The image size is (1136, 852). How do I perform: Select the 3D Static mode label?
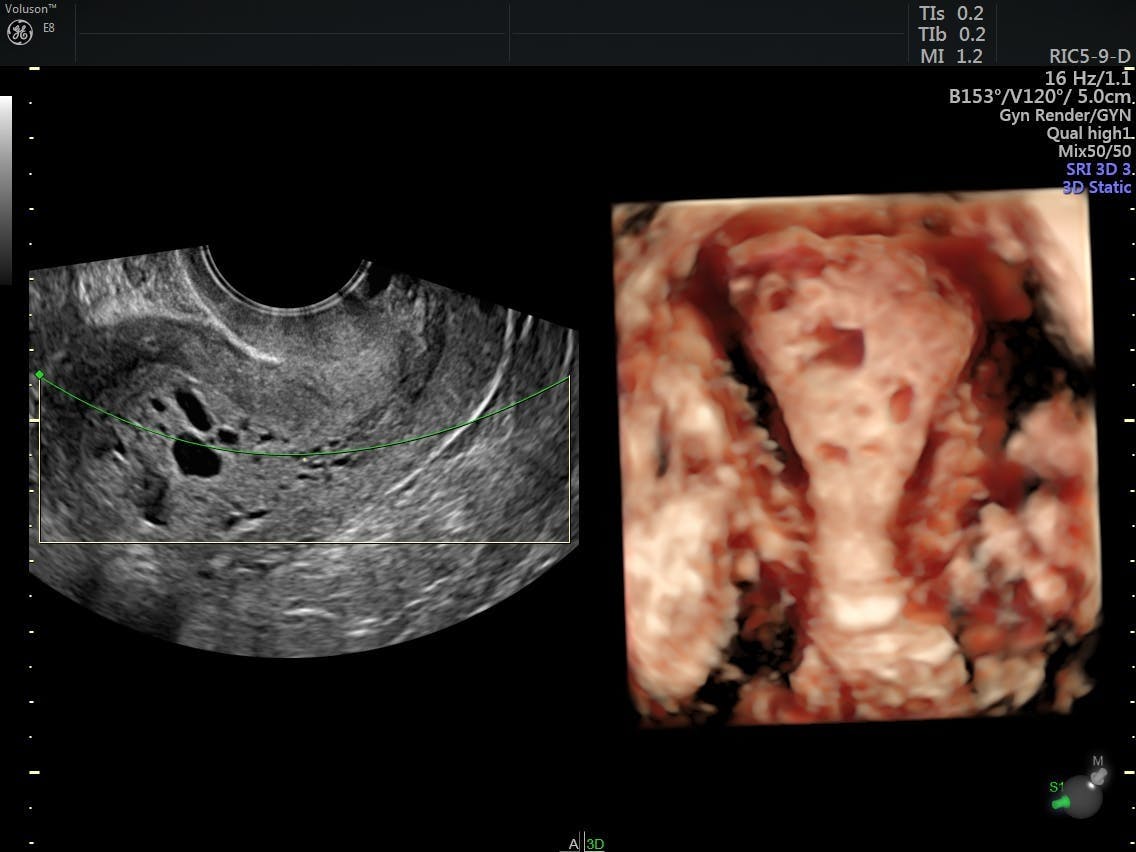pyautogui.click(x=1096, y=187)
